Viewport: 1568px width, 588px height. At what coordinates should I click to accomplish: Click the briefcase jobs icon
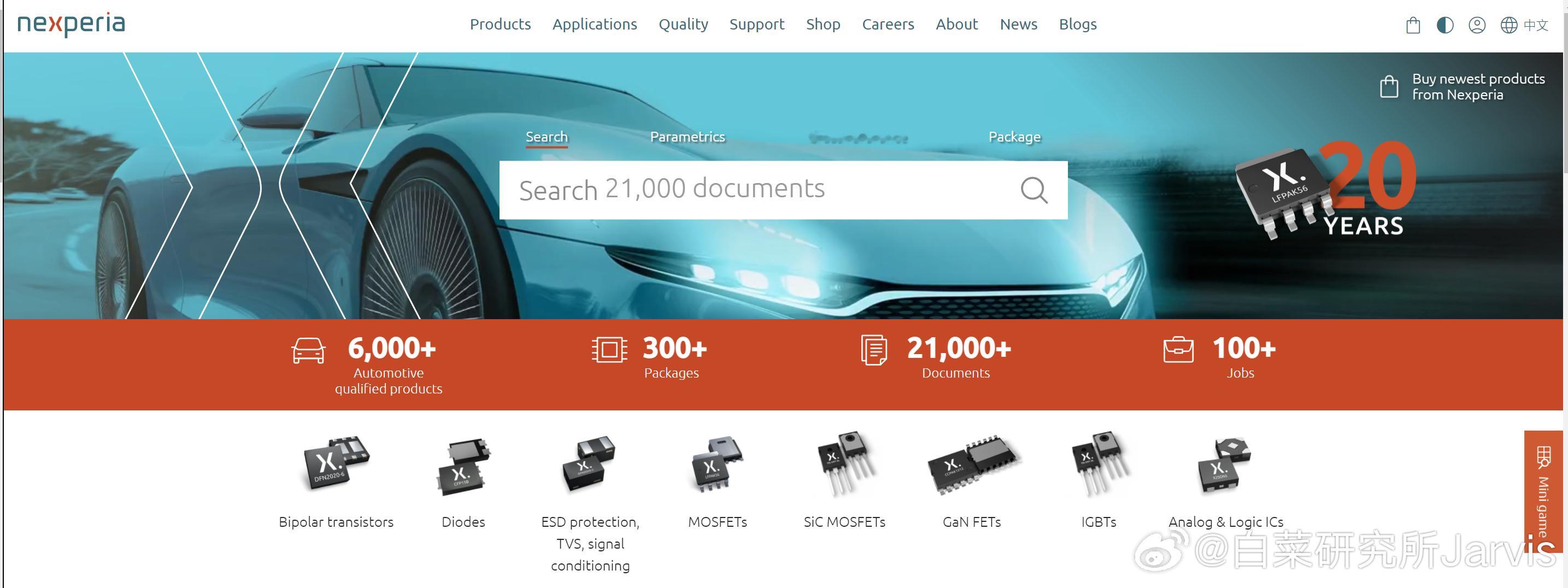[x=1178, y=349]
